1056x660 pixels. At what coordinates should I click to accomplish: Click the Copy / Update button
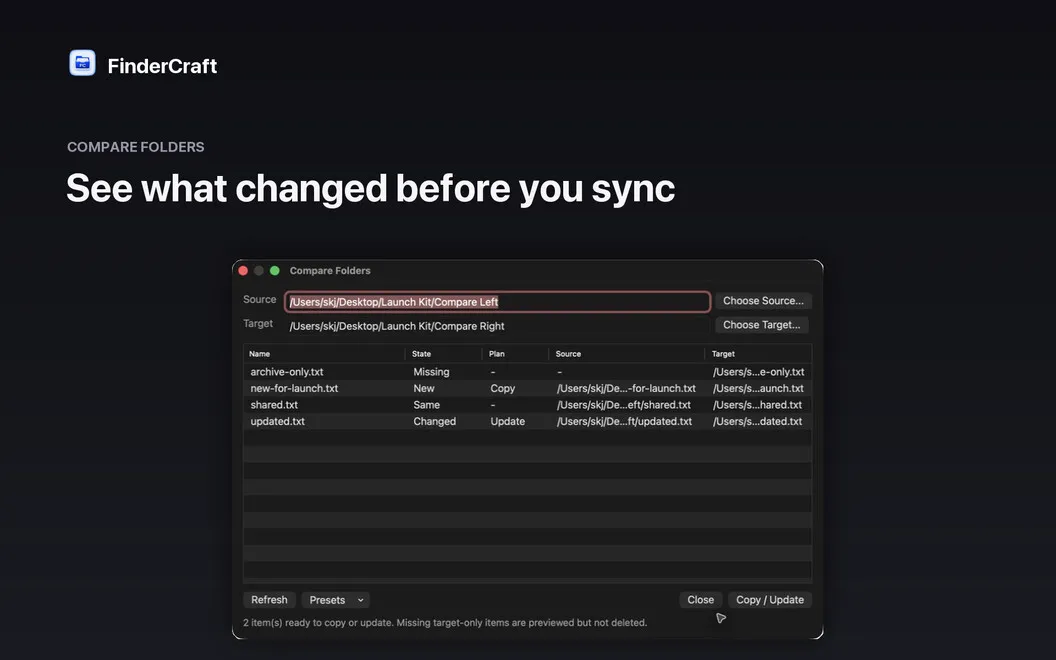770,599
